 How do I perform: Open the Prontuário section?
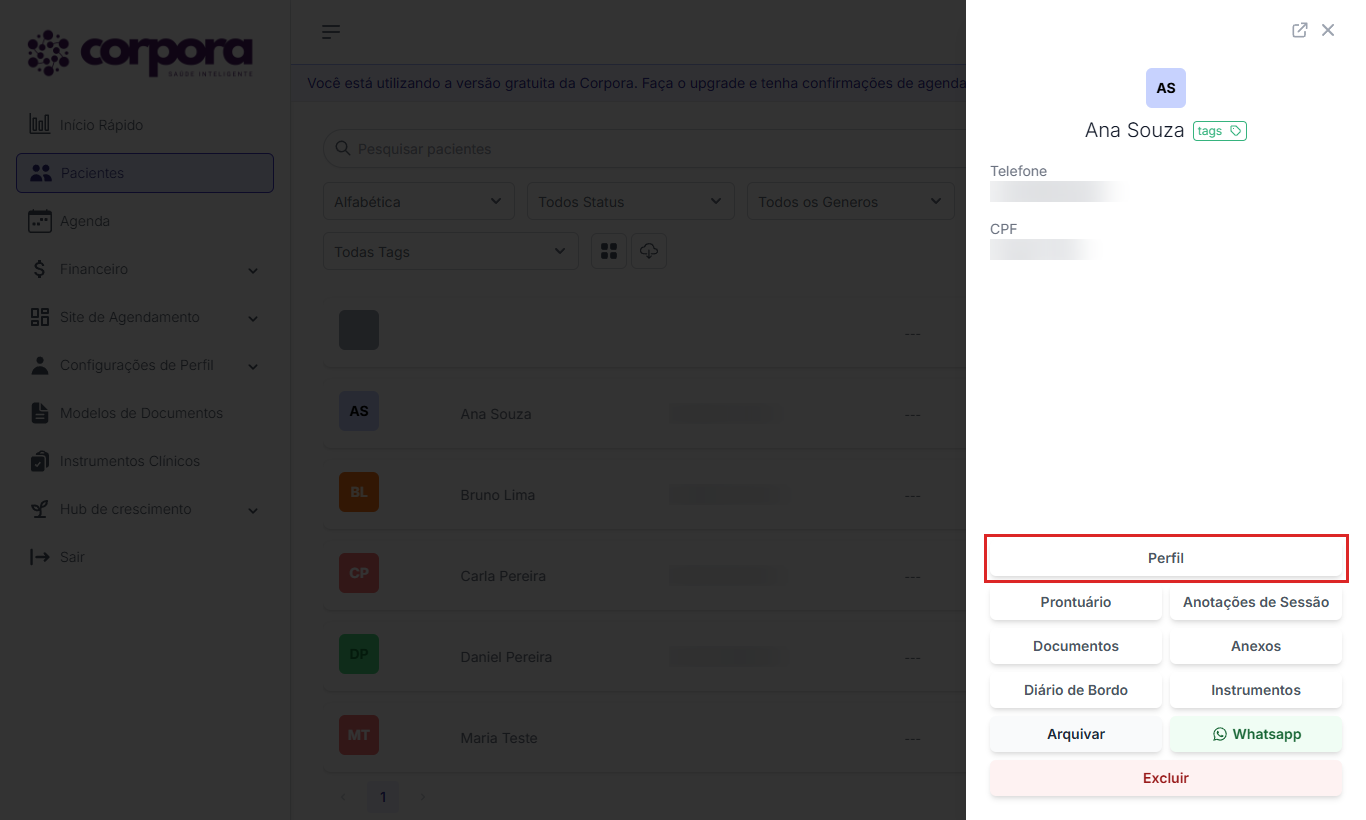click(x=1076, y=602)
